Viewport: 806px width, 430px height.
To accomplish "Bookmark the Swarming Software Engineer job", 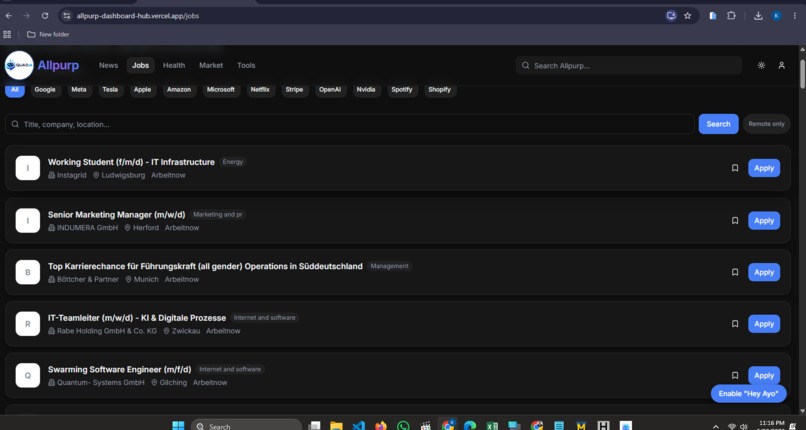I will point(735,376).
